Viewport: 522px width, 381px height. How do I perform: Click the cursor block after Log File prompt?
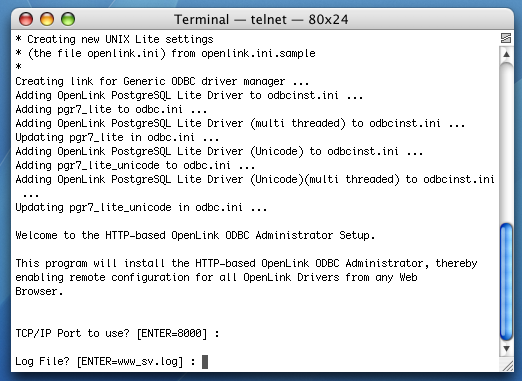(205, 361)
